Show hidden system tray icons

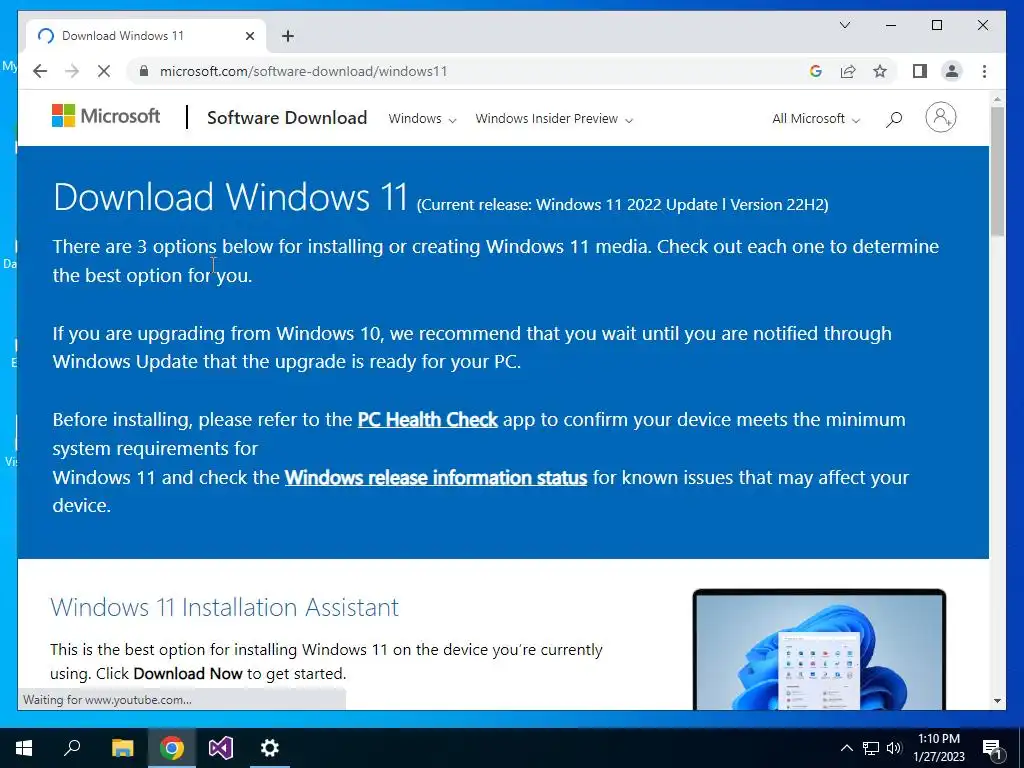click(846, 748)
